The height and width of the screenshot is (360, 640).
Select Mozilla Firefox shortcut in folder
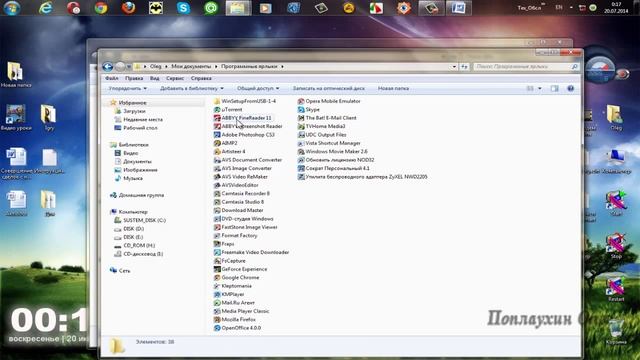(235, 320)
